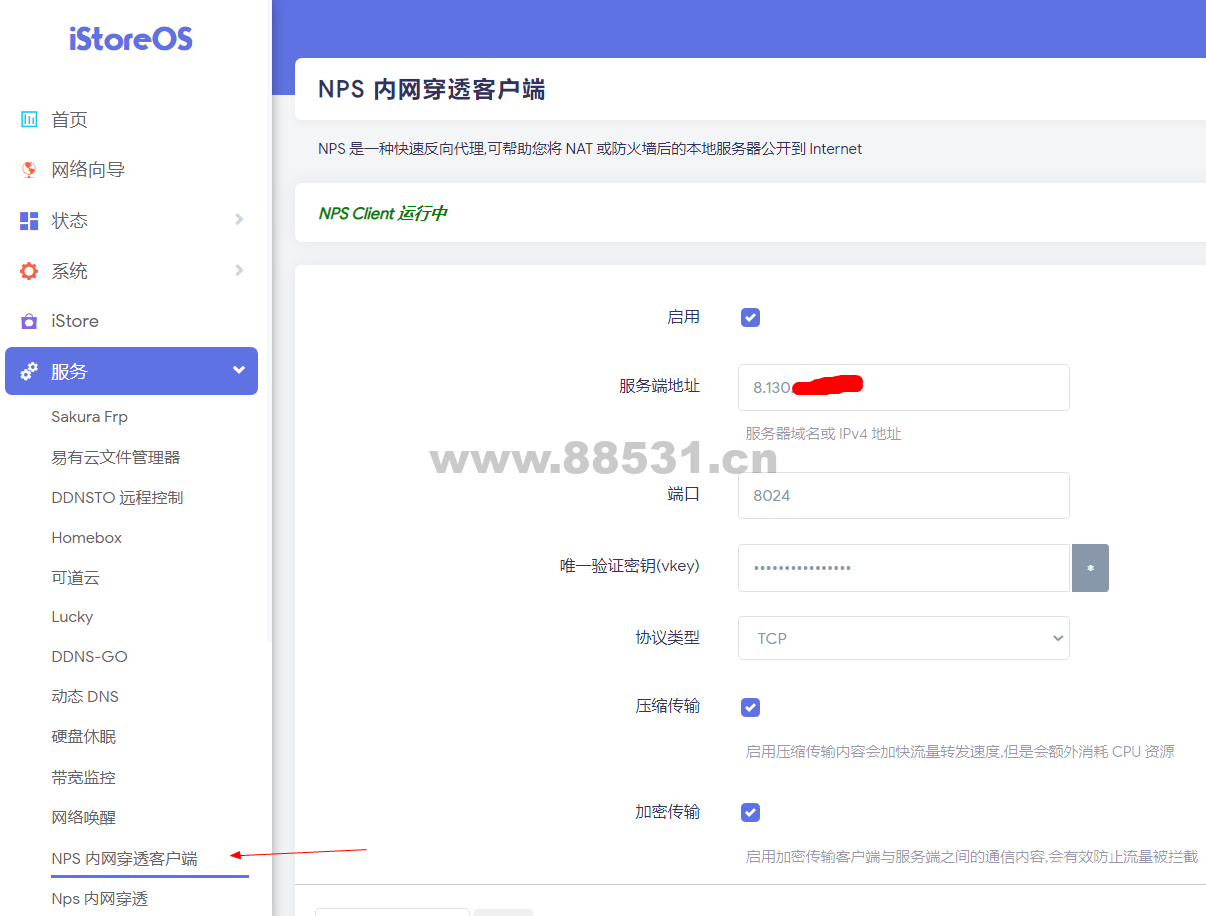Reveal the vkey using the asterisk button
Screen dimensions: 1206x916
coord(1090,568)
